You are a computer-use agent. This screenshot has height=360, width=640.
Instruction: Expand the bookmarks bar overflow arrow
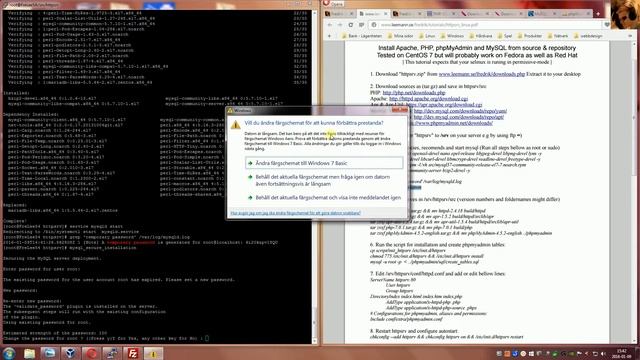pyautogui.click(x=630, y=36)
